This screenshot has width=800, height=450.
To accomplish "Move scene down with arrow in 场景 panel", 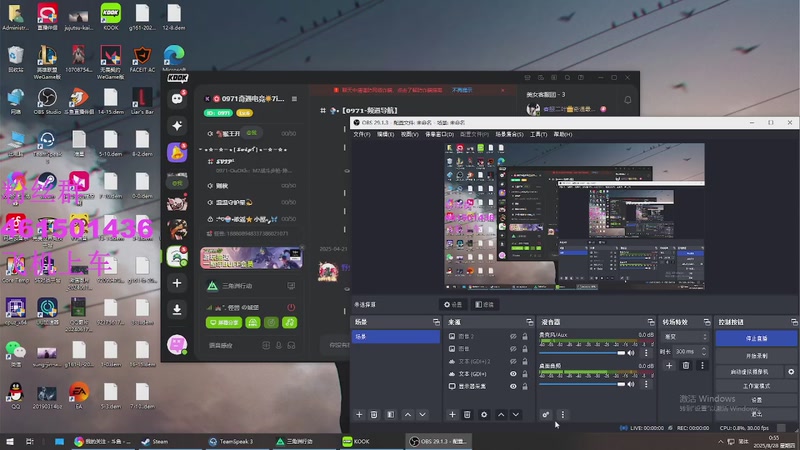I will tap(422, 415).
